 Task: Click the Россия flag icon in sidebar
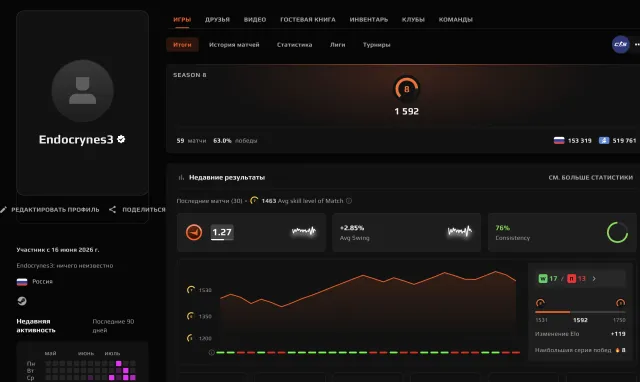tap(22, 282)
